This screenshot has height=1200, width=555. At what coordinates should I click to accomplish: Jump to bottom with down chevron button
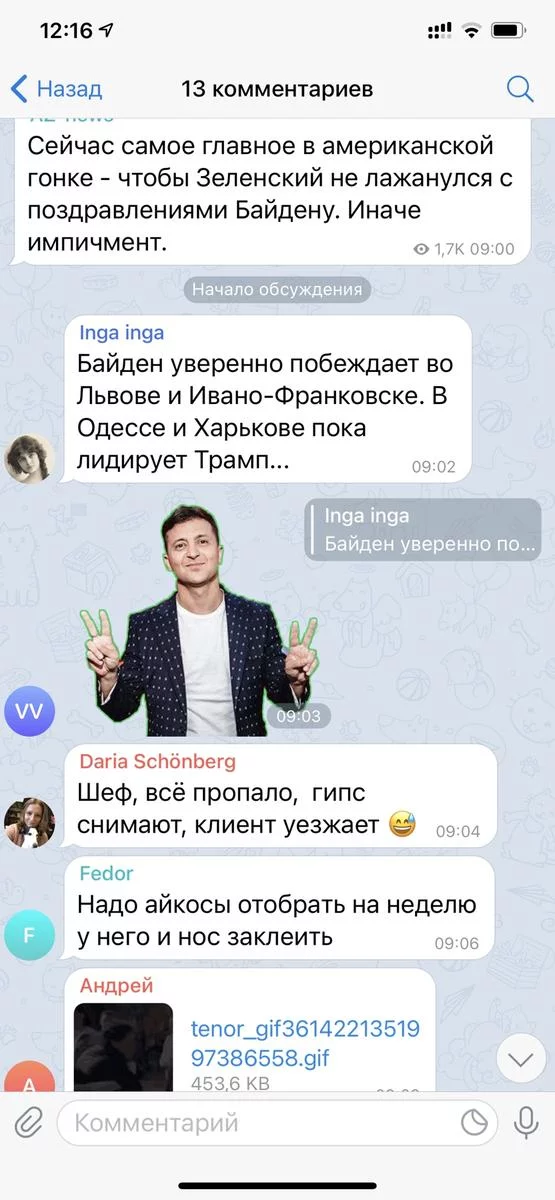521,1060
